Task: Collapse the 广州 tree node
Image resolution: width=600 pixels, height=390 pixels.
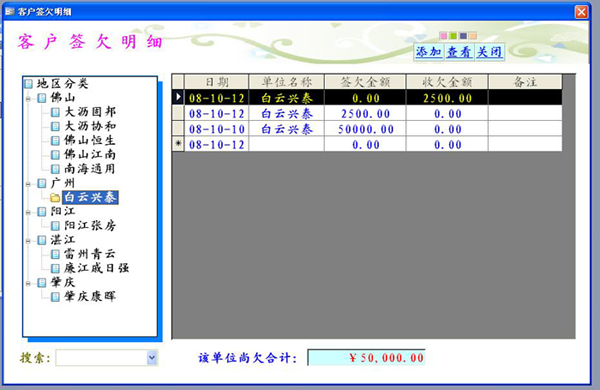Action: pos(28,184)
